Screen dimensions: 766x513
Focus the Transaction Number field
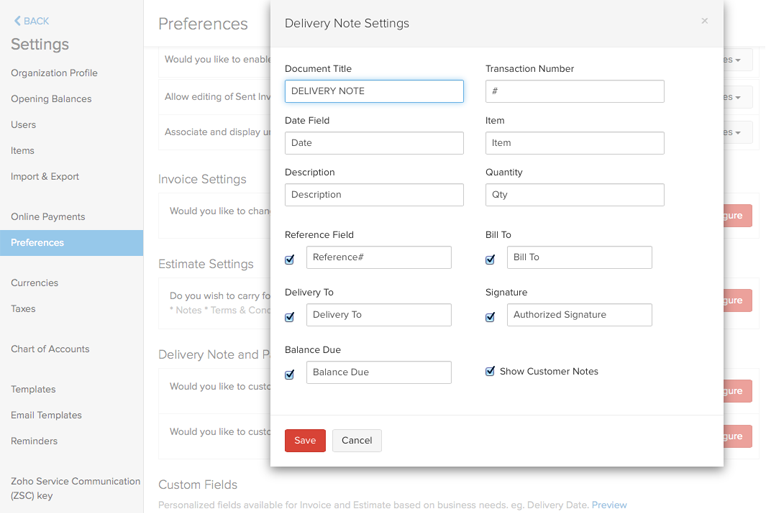point(574,91)
